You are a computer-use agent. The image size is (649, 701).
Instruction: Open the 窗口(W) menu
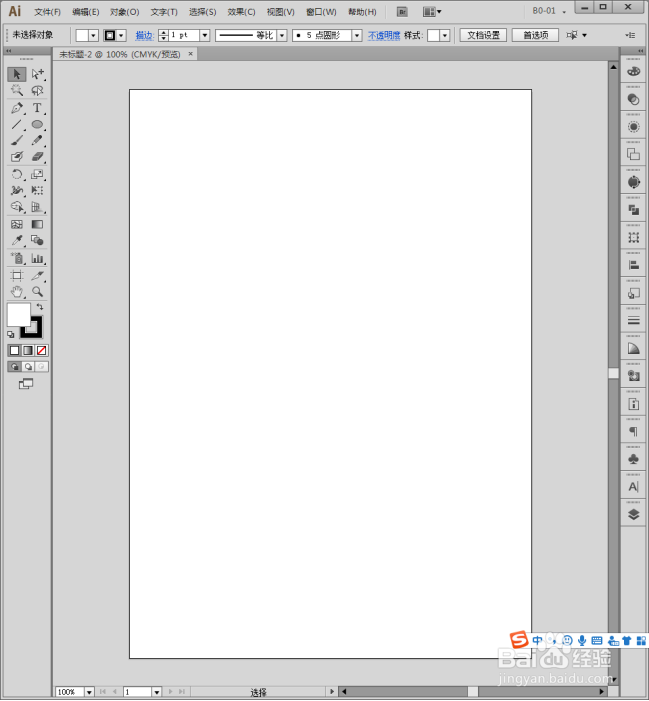click(321, 12)
